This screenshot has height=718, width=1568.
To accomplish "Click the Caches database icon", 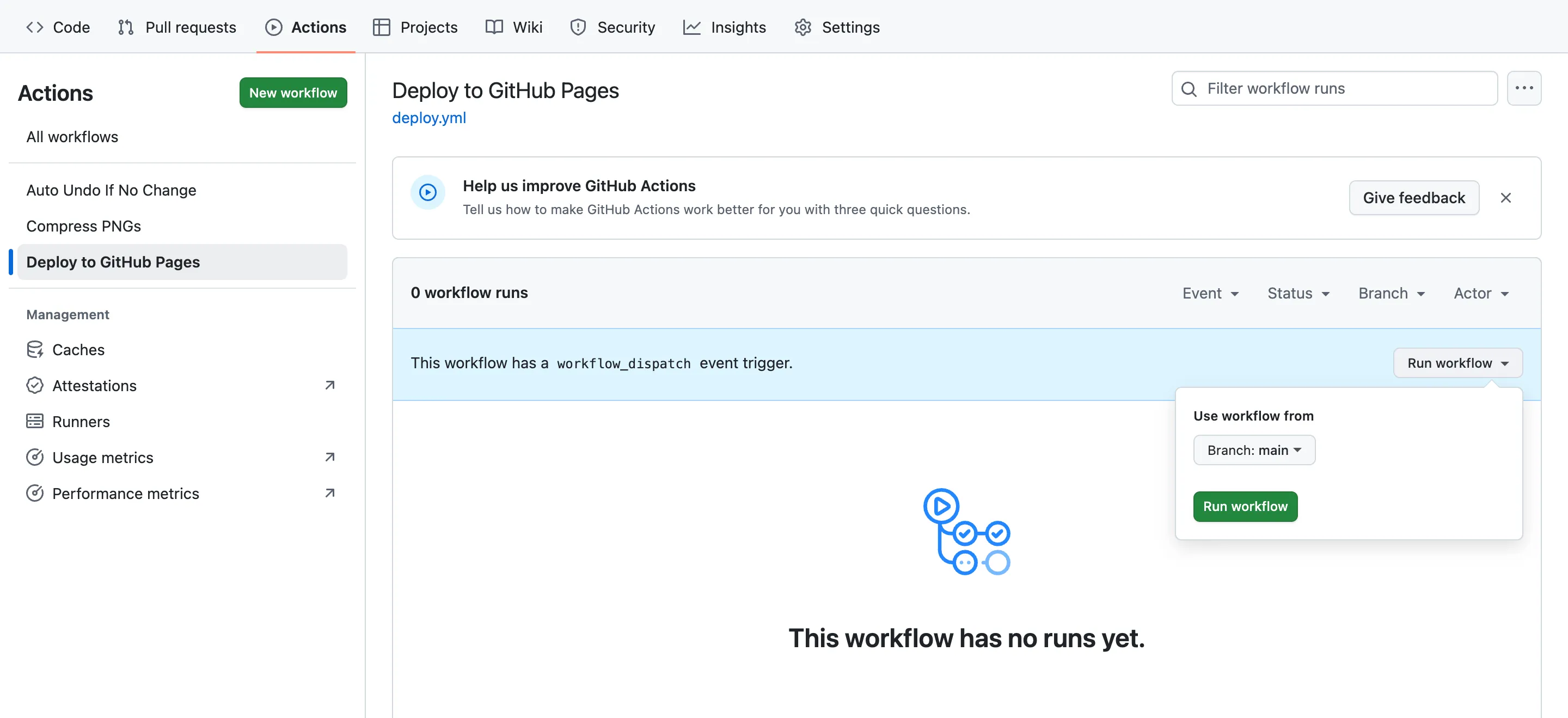I will [x=35, y=350].
